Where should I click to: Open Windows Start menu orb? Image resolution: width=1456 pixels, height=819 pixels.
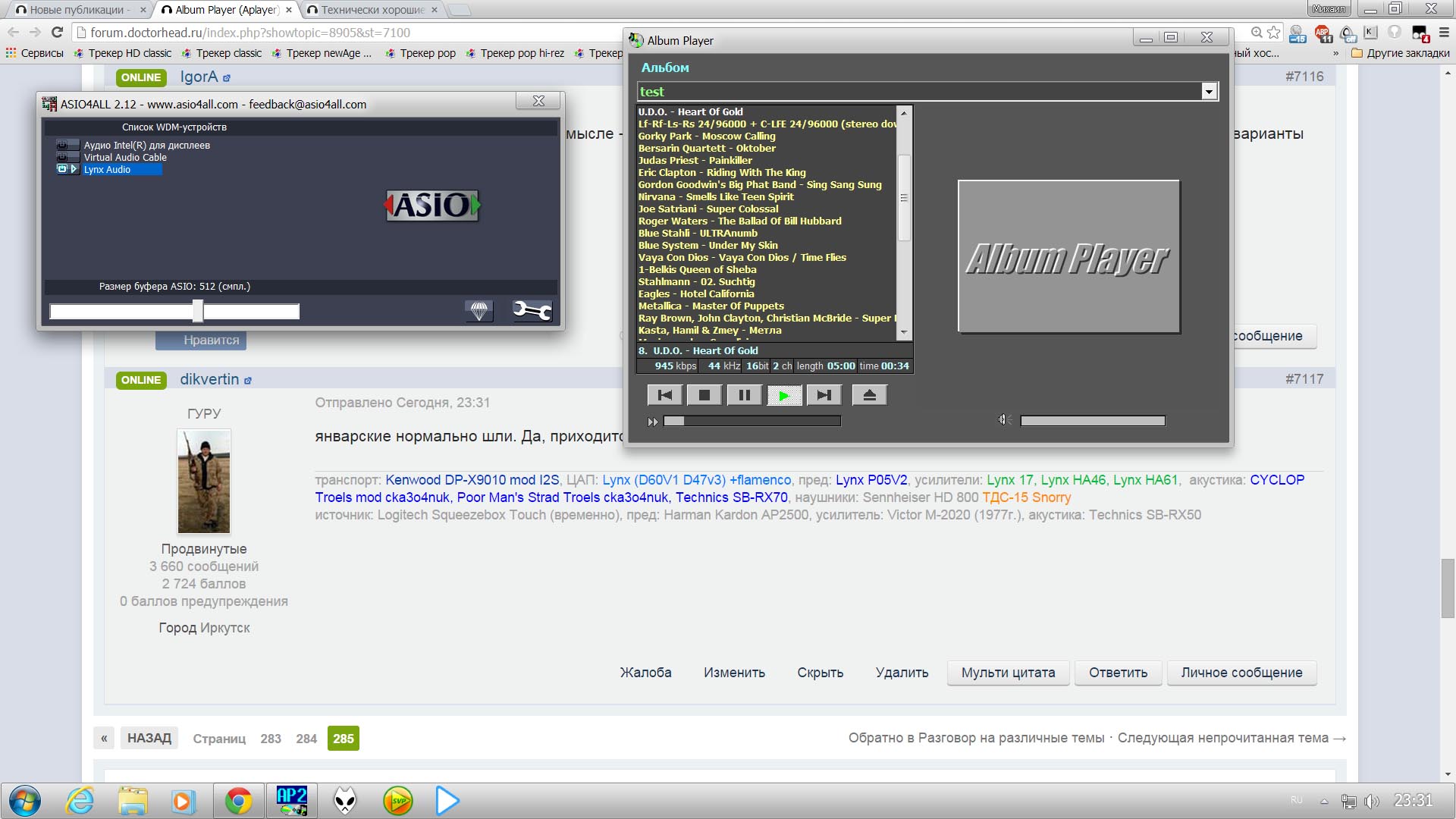click(x=25, y=801)
